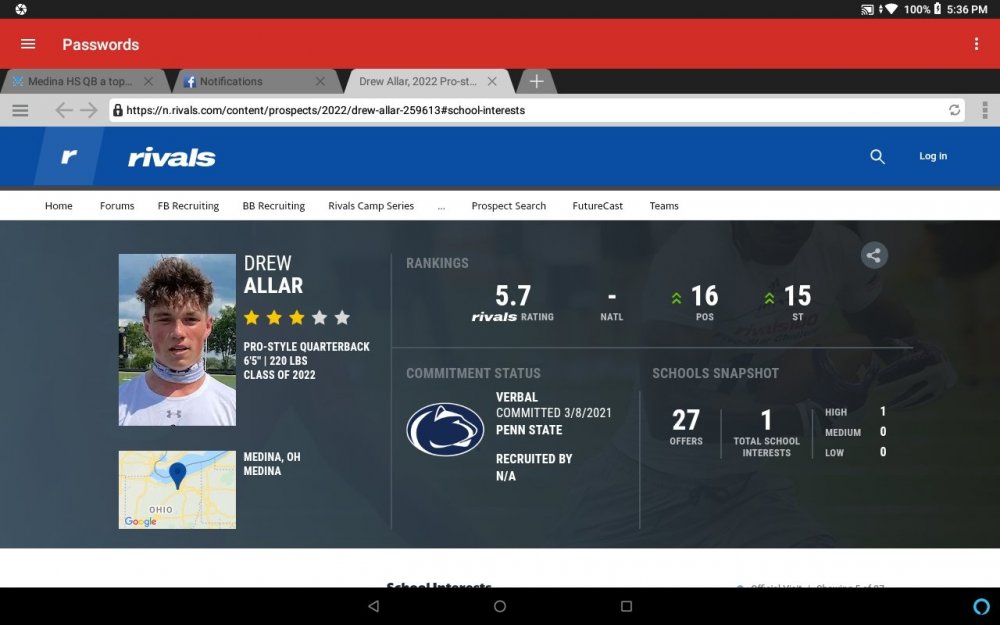Go back using the browser back arrow
Screen dimensions: 1000x625
(x=64, y=110)
